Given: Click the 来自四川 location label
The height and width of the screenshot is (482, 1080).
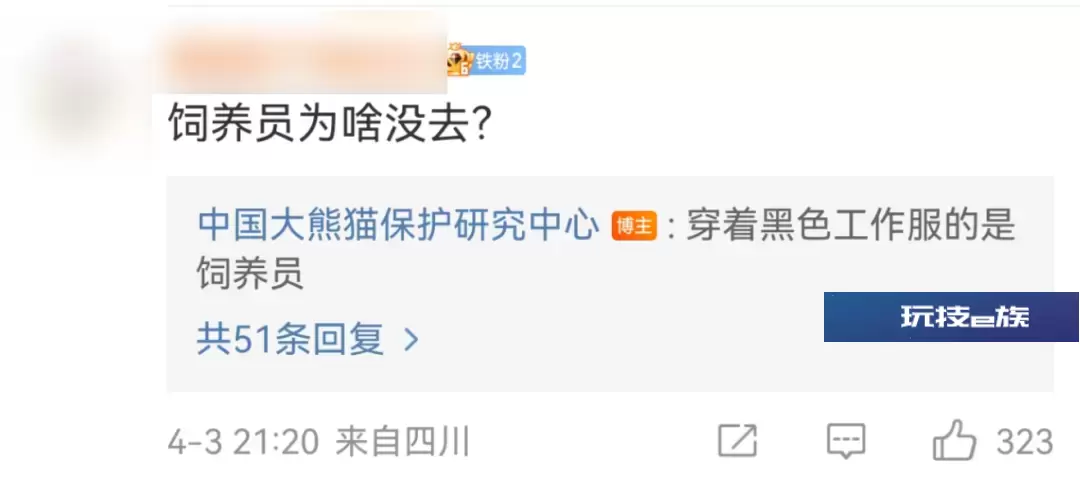Looking at the screenshot, I should (402, 442).
